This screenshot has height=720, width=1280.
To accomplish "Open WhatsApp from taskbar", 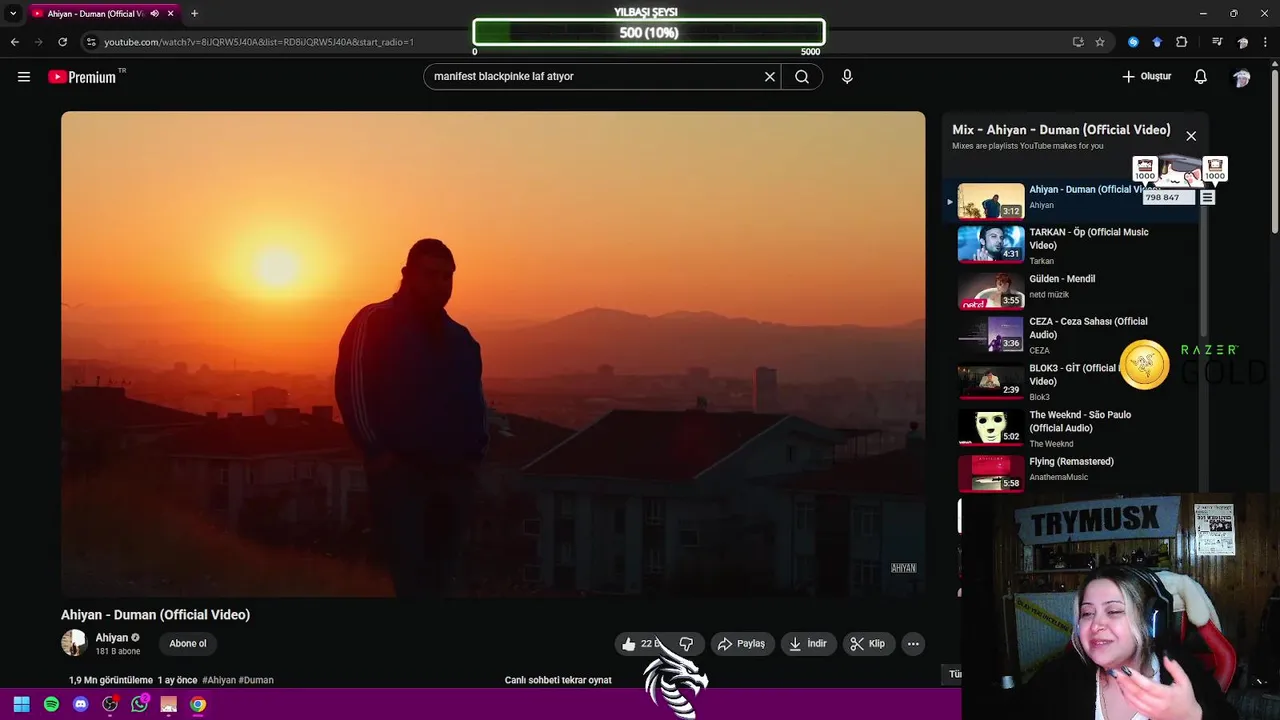I will point(139,704).
